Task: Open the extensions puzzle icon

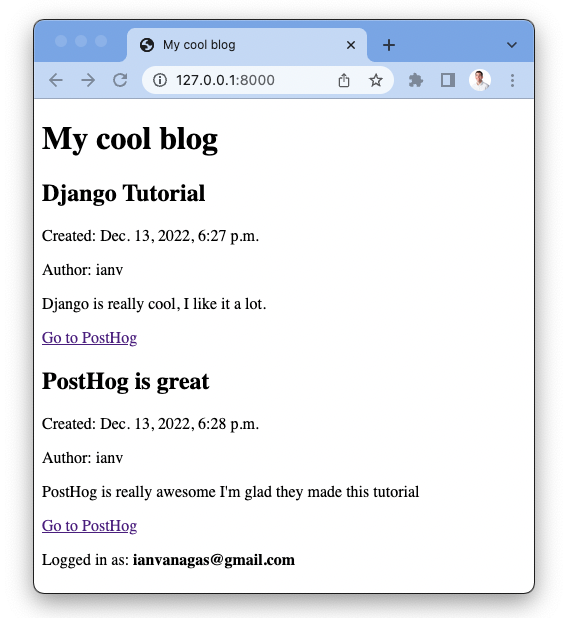Action: (x=416, y=80)
